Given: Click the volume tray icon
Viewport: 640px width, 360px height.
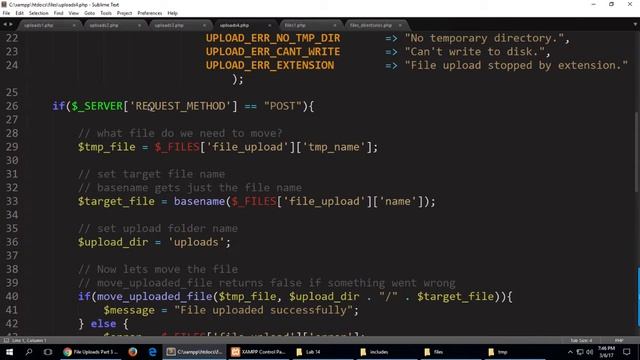Looking at the screenshot, I should (x=589, y=352).
